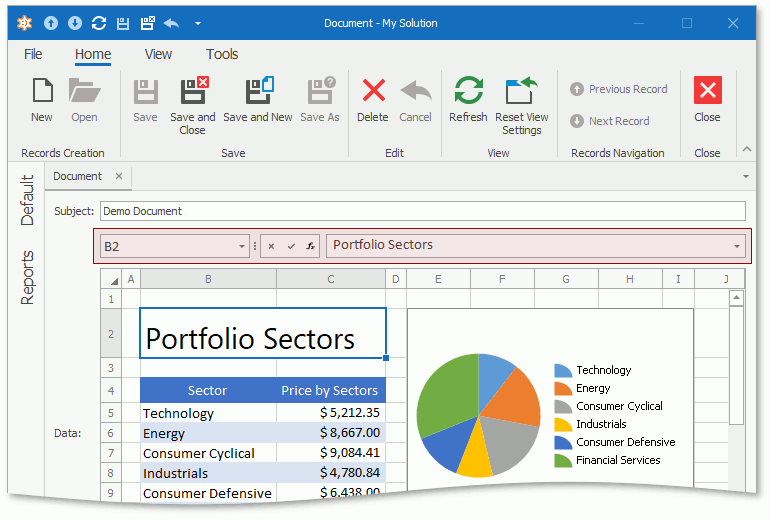Open the Name Box B2 dropdown
Screen dimensions: 770x520
pyautogui.click(x=242, y=246)
